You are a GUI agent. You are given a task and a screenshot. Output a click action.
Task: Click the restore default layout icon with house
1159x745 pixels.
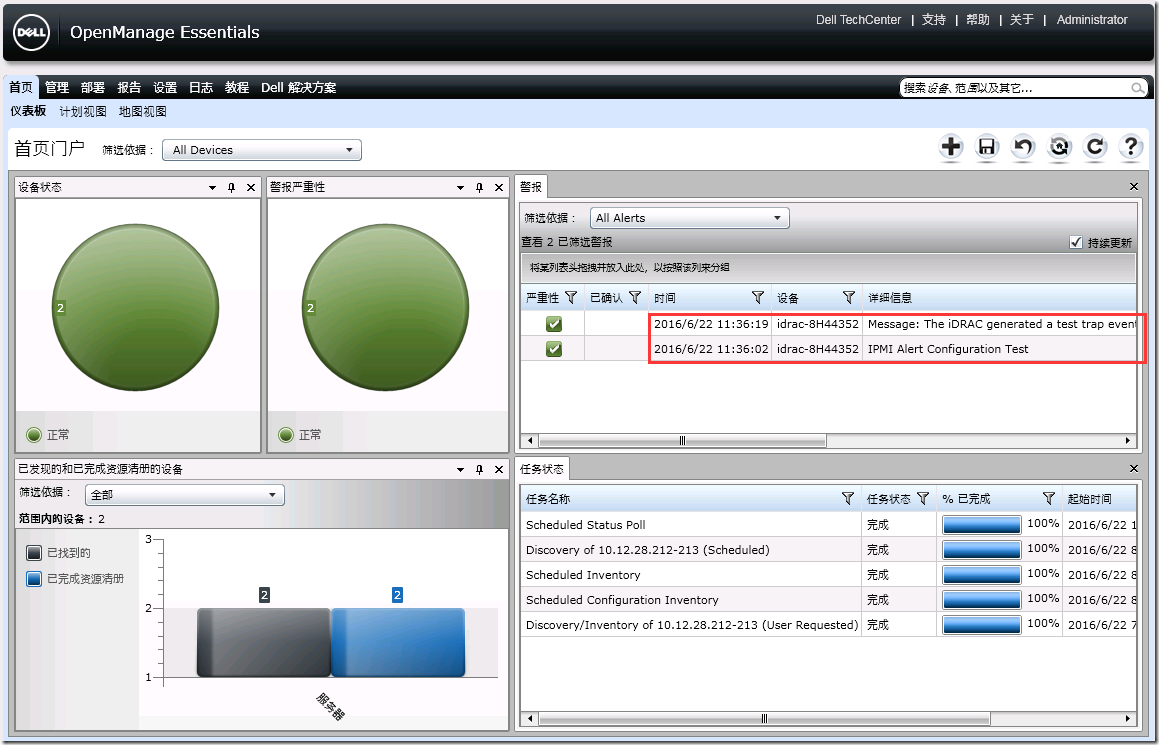1059,147
